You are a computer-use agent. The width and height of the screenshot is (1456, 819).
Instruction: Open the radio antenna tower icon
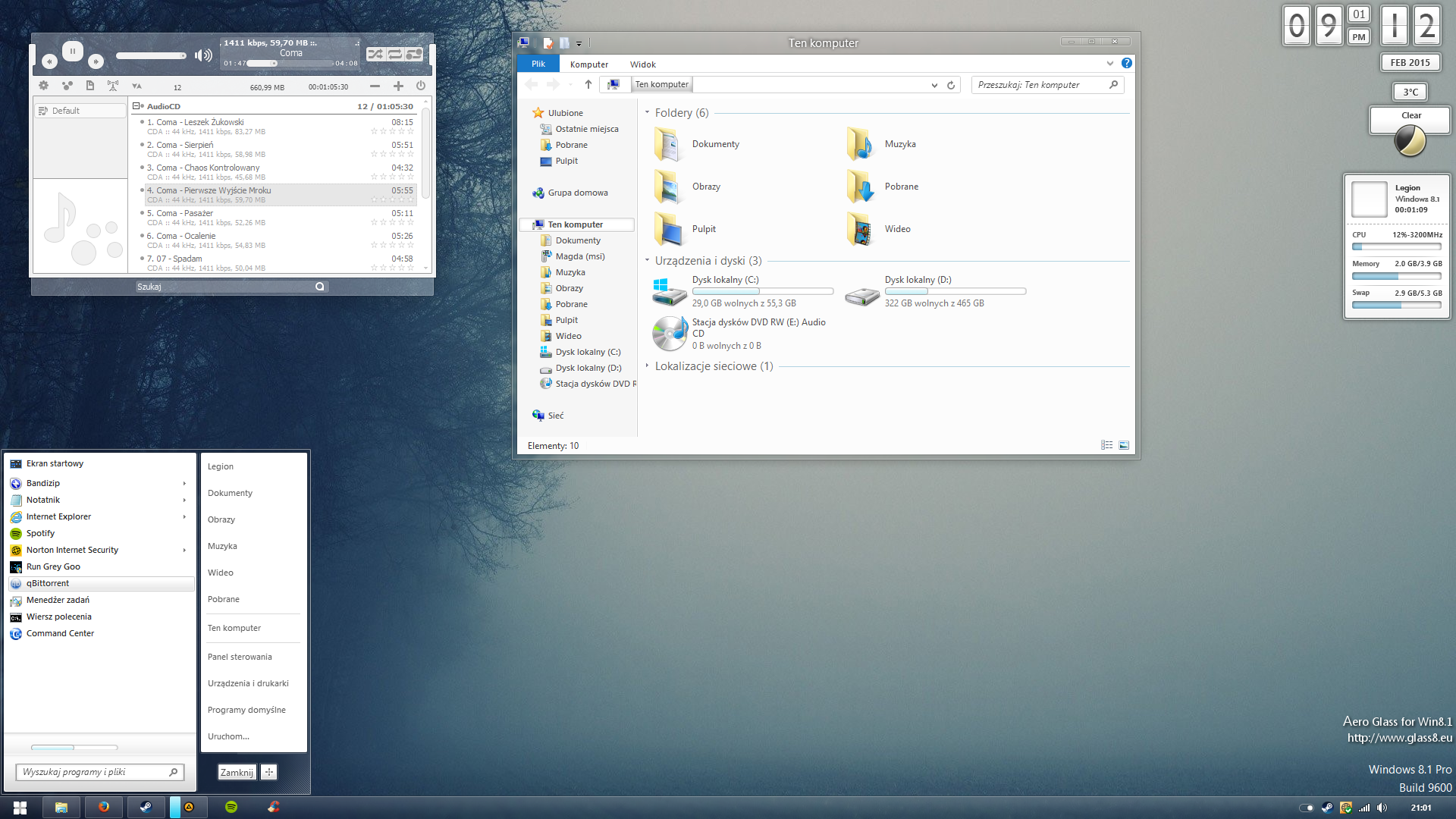(x=113, y=86)
